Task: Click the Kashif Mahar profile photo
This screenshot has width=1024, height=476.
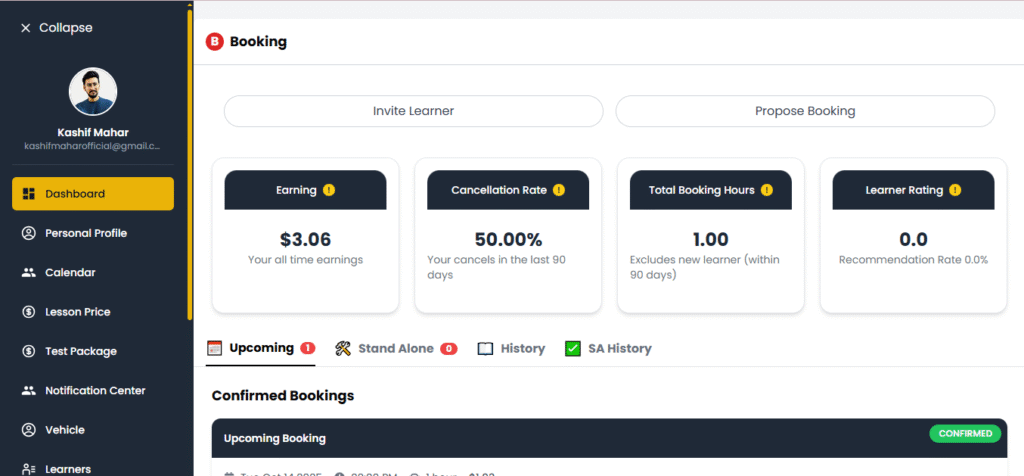Action: click(93, 93)
